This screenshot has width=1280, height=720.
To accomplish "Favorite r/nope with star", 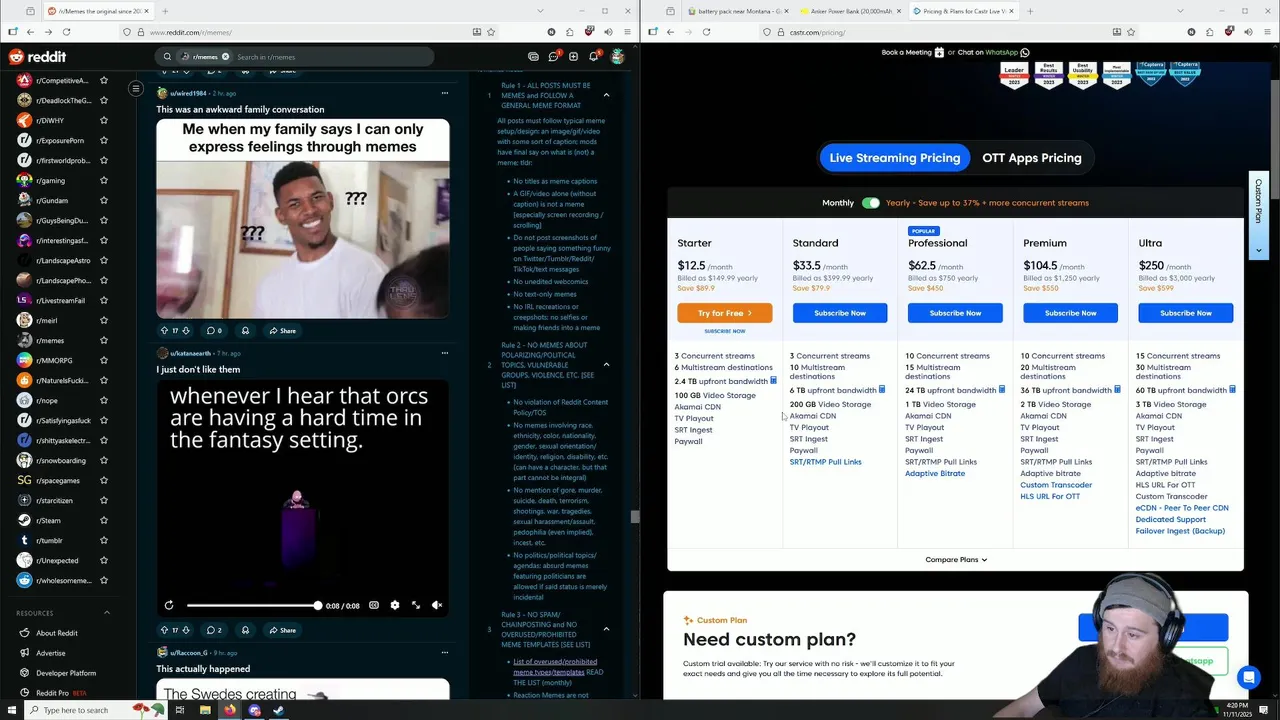I will (103, 400).
